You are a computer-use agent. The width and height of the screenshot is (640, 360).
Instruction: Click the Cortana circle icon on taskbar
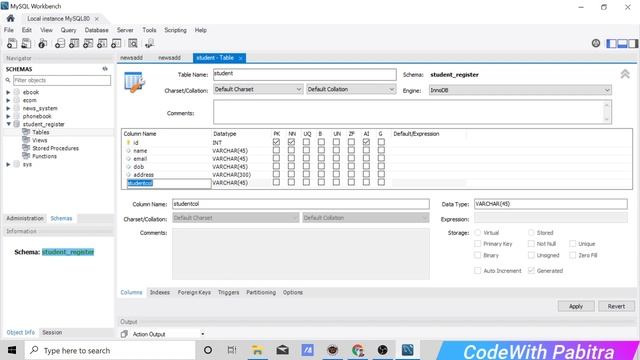tap(208, 350)
